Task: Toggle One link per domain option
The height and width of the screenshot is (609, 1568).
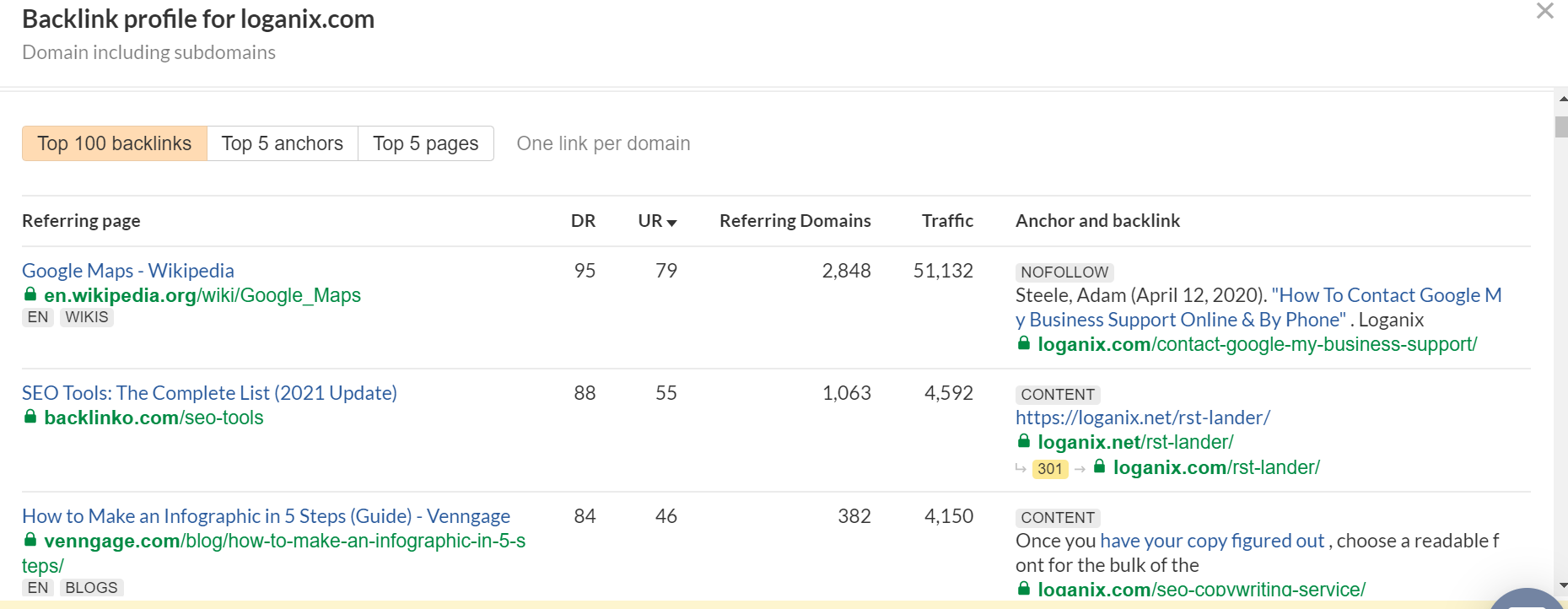Action: click(x=603, y=143)
